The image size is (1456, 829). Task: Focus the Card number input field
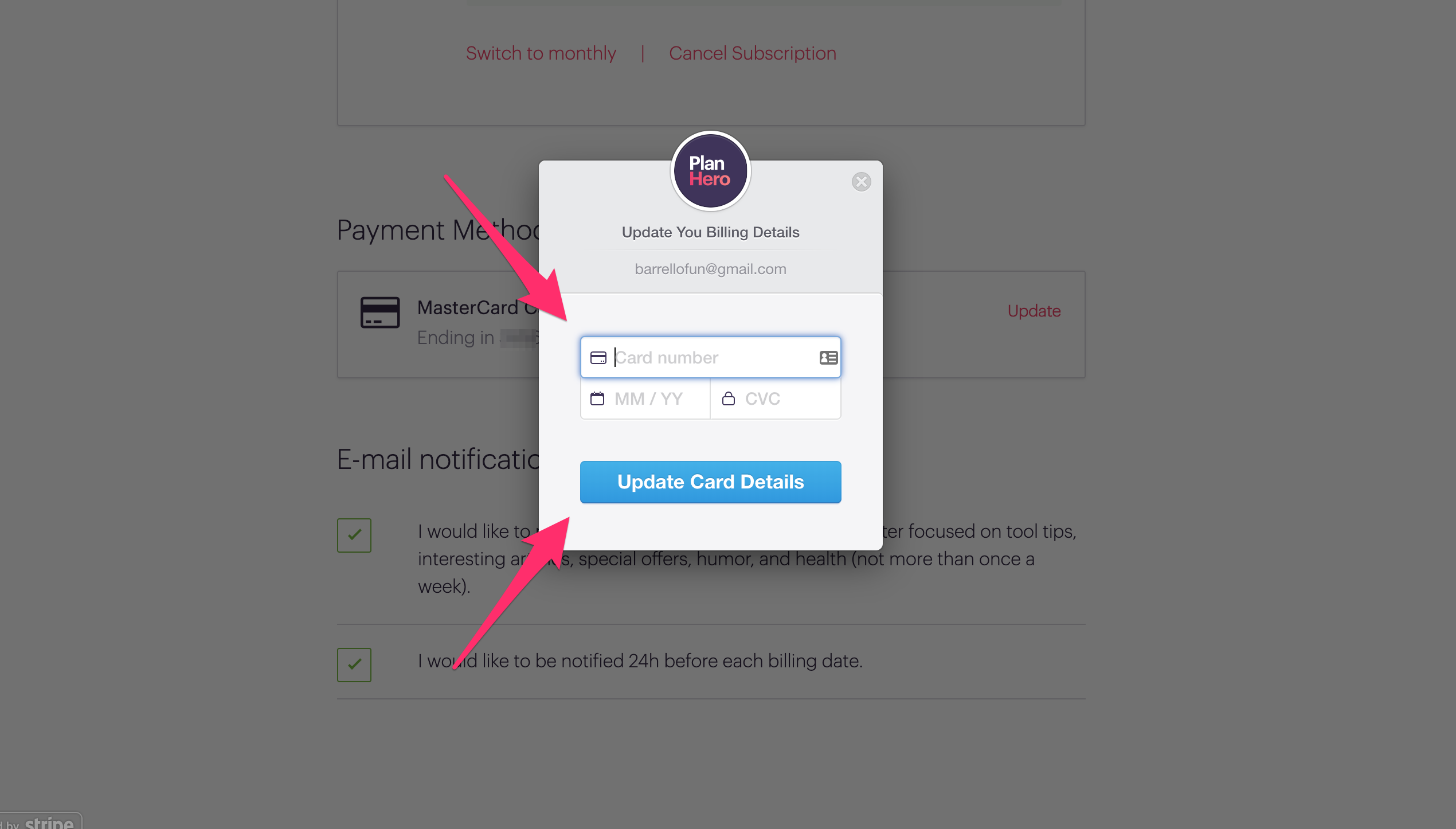(710, 357)
